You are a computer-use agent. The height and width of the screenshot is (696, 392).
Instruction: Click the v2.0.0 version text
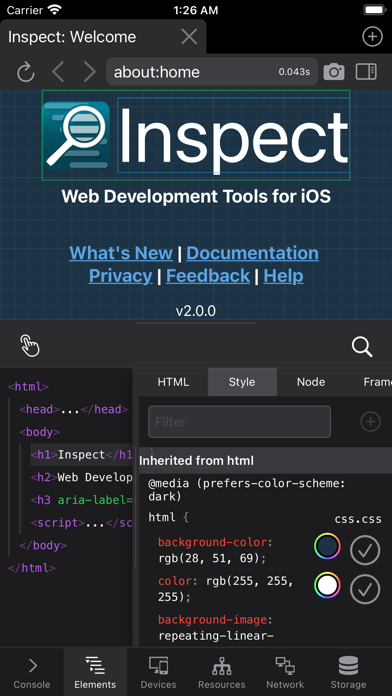[196, 311]
